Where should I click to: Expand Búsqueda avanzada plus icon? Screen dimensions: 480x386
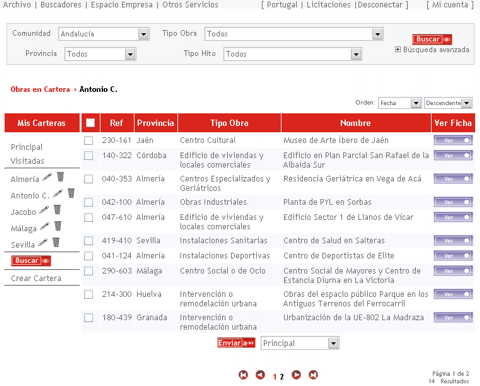pos(398,49)
